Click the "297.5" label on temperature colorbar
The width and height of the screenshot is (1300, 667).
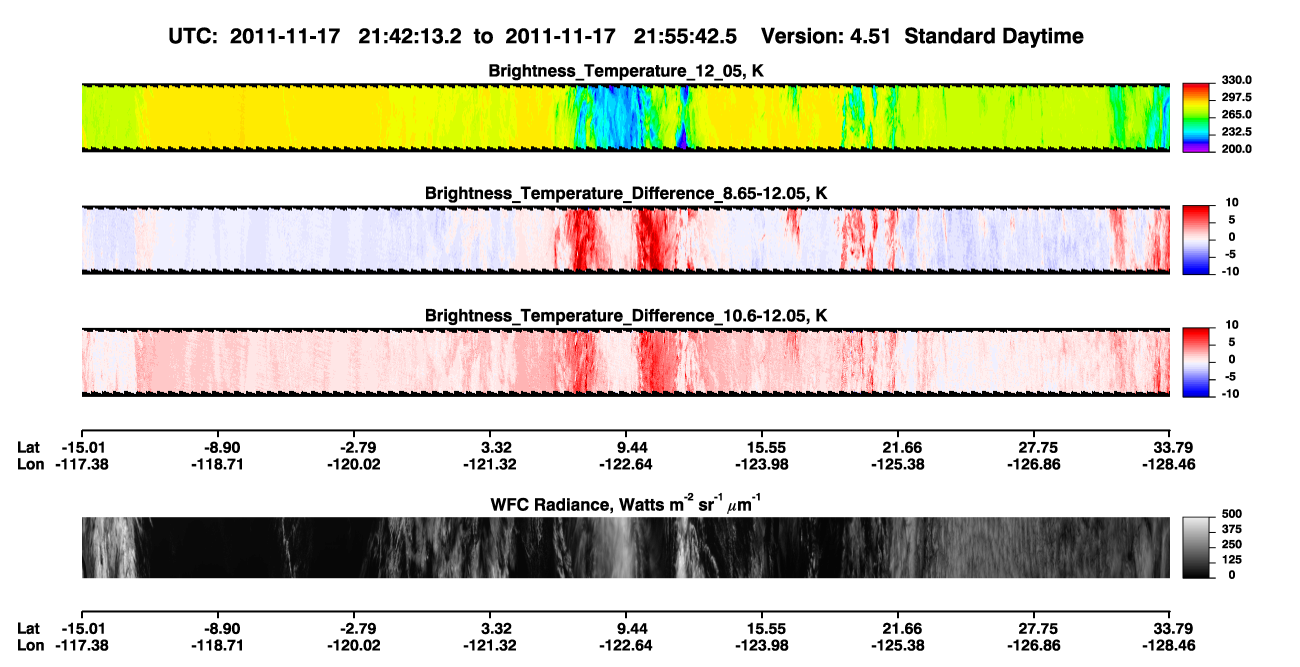pos(1236,98)
